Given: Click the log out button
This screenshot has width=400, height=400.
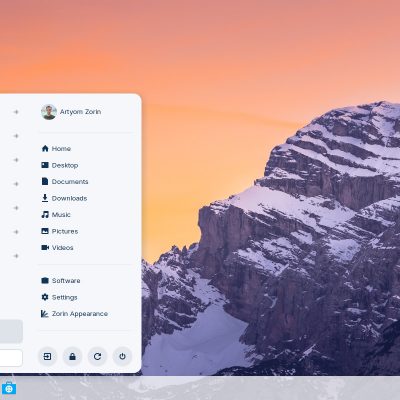Looking at the screenshot, I should 48,357.
